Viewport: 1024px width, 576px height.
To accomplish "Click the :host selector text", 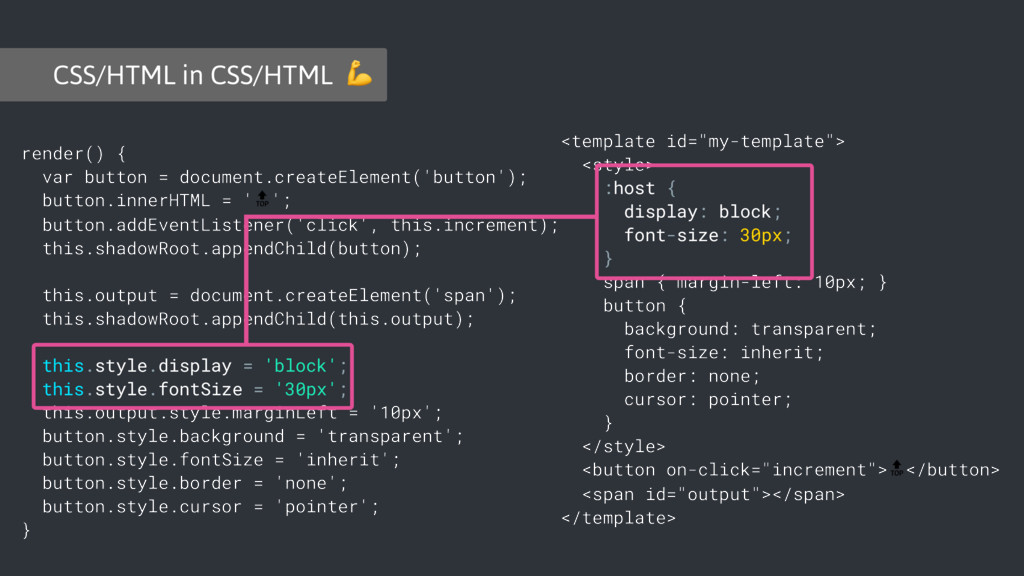I will point(630,189).
